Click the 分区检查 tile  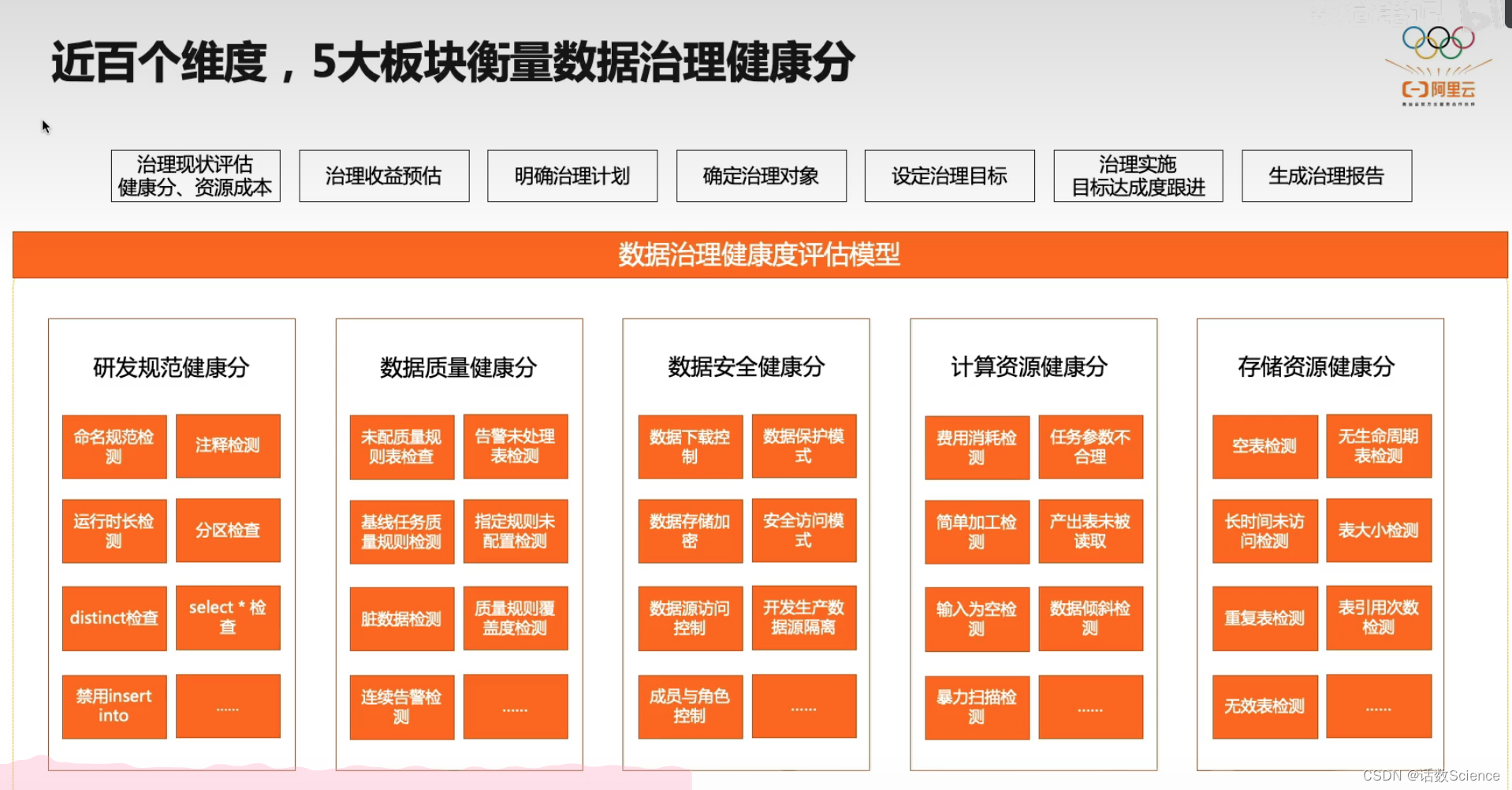pos(228,531)
